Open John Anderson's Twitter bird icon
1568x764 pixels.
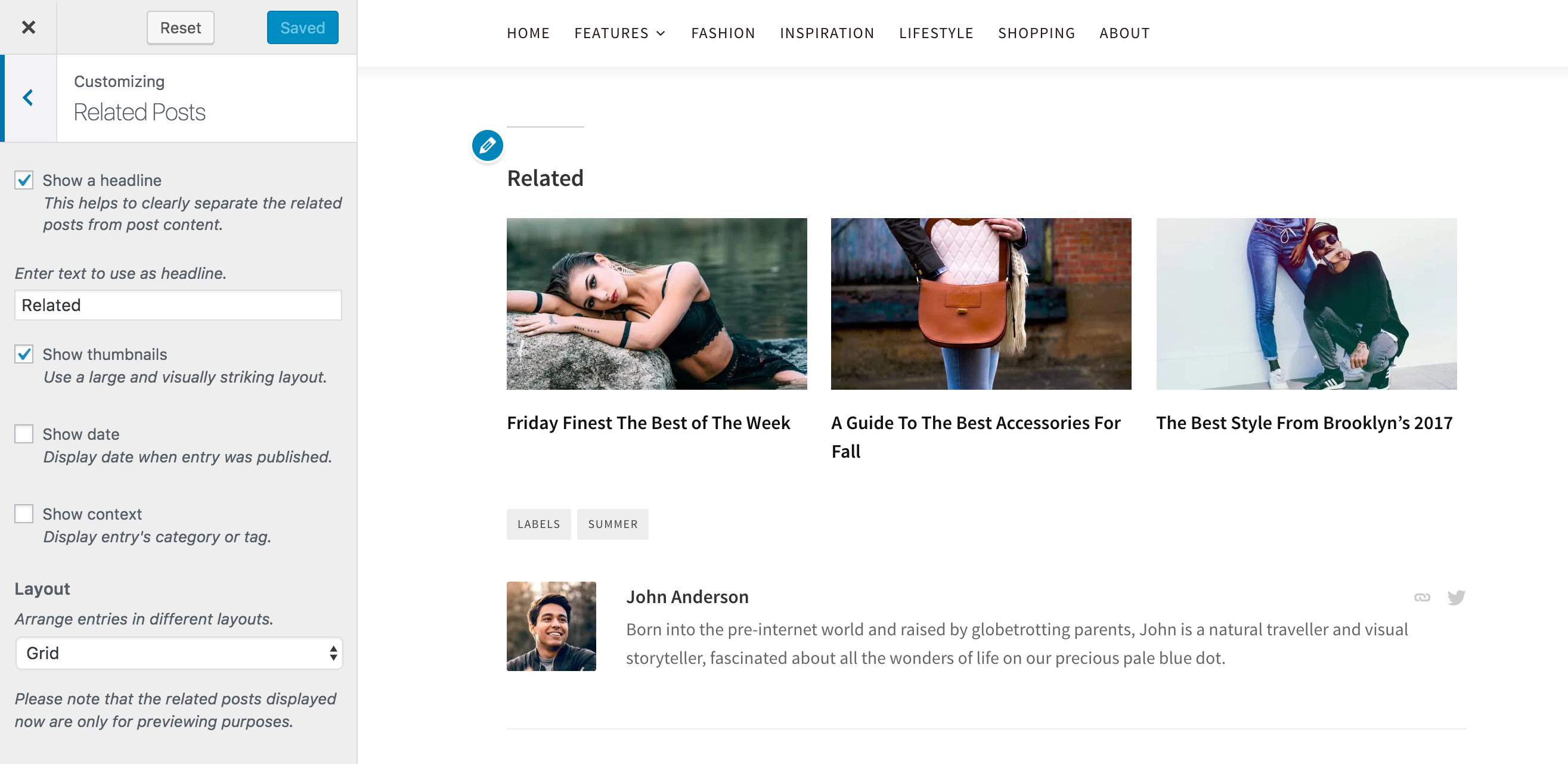(1456, 597)
